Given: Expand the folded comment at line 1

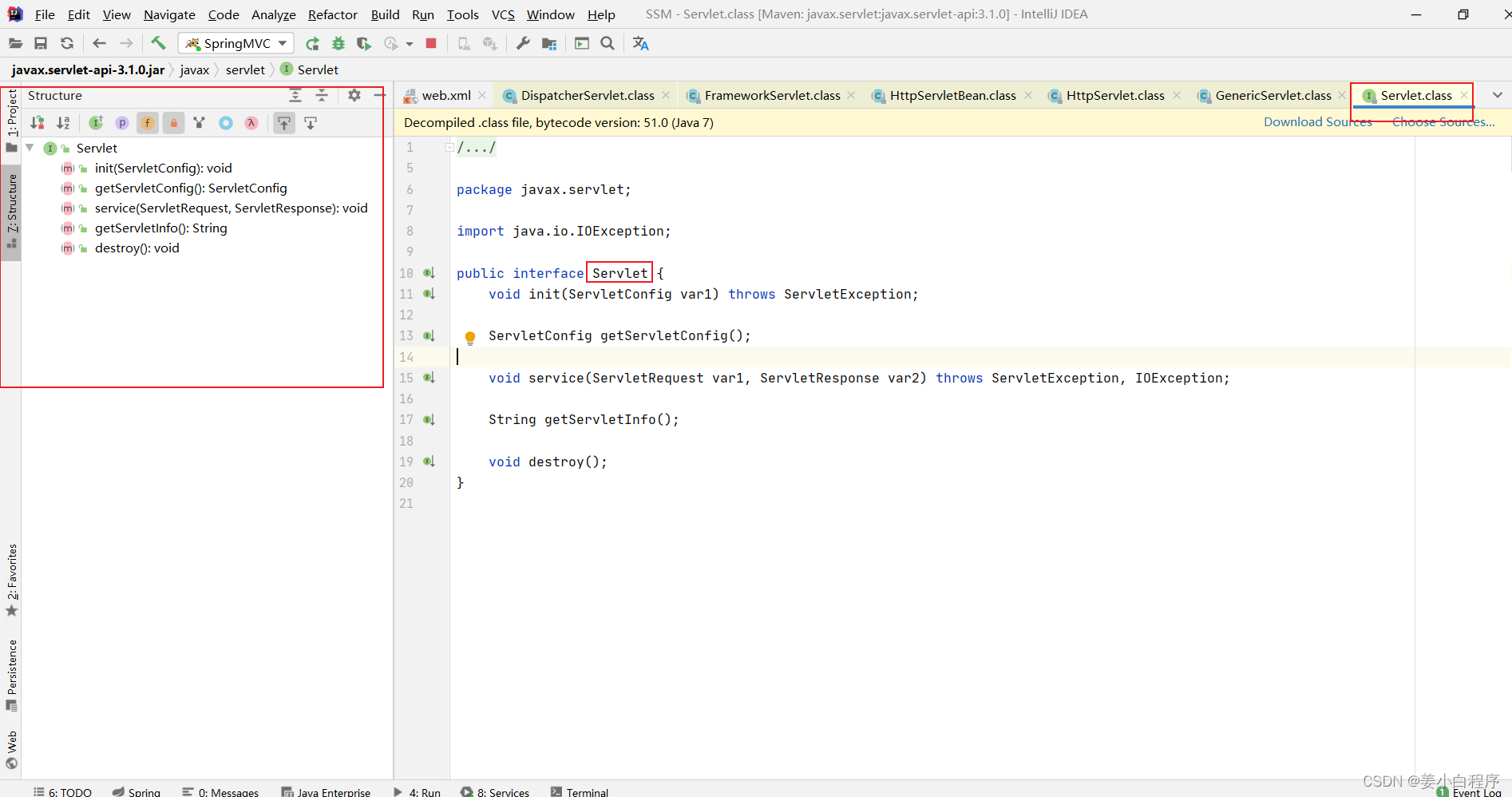Looking at the screenshot, I should (449, 147).
